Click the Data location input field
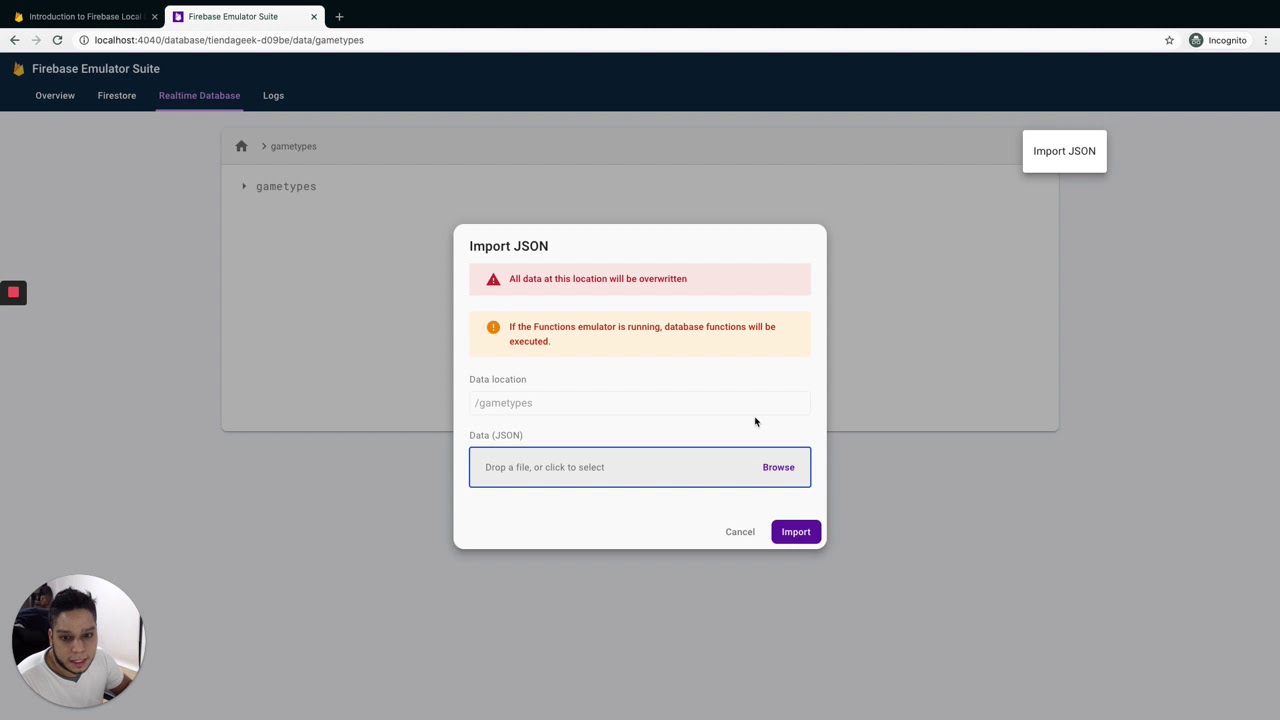This screenshot has width=1280, height=720. pyautogui.click(x=640, y=403)
